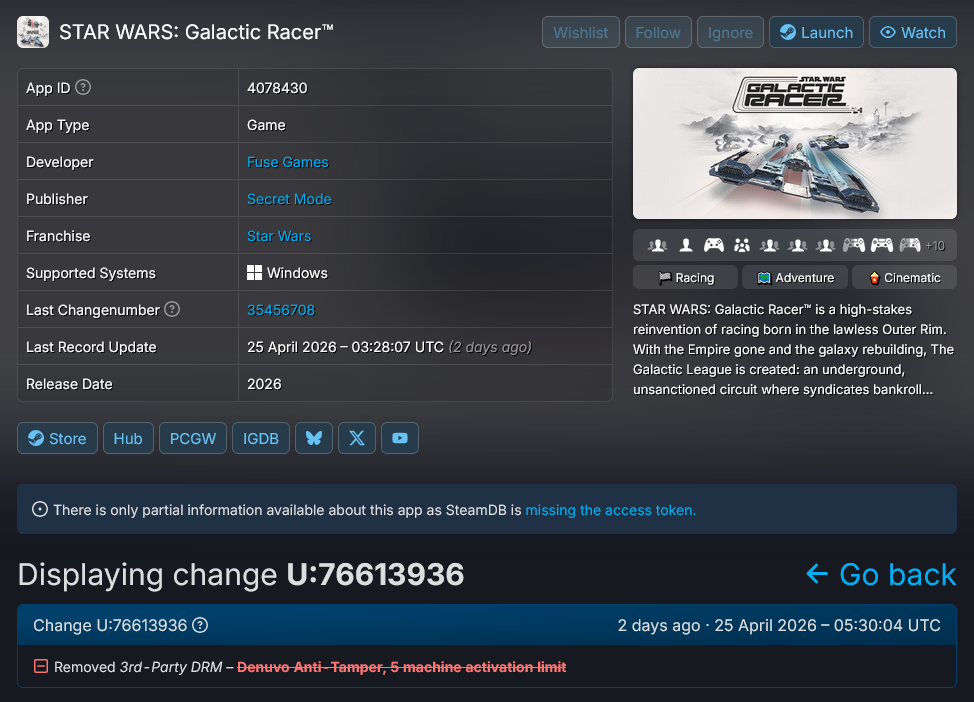The width and height of the screenshot is (974, 702).
Task: Click the STAR WARS: Galactic Racer title
Action: pos(196,32)
